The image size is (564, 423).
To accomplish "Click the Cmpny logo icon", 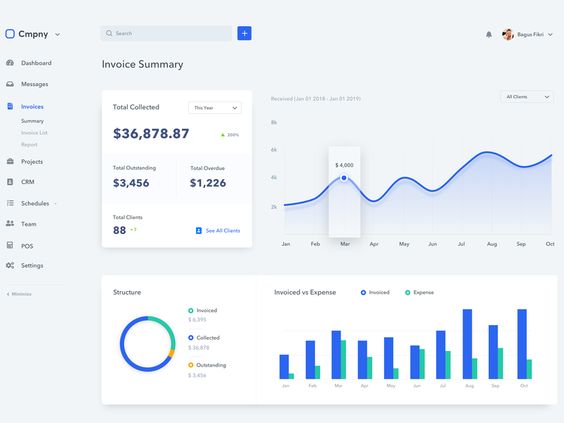I will coord(10,34).
